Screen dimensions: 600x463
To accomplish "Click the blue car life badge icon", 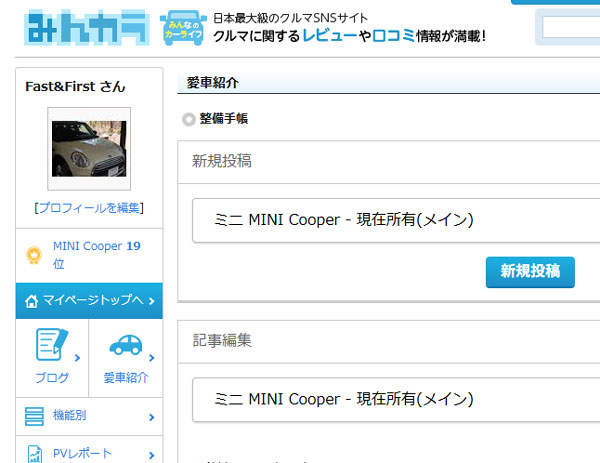I will click(182, 28).
